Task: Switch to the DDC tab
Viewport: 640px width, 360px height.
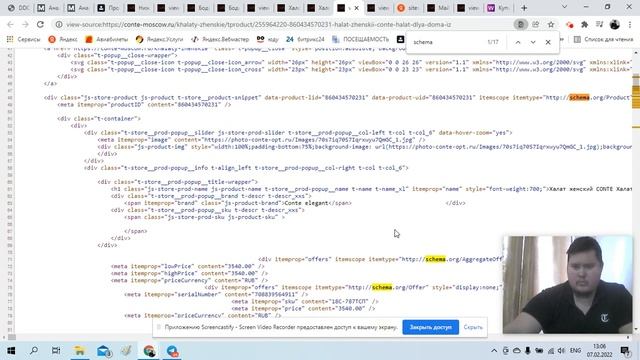Action: click(x=19, y=8)
